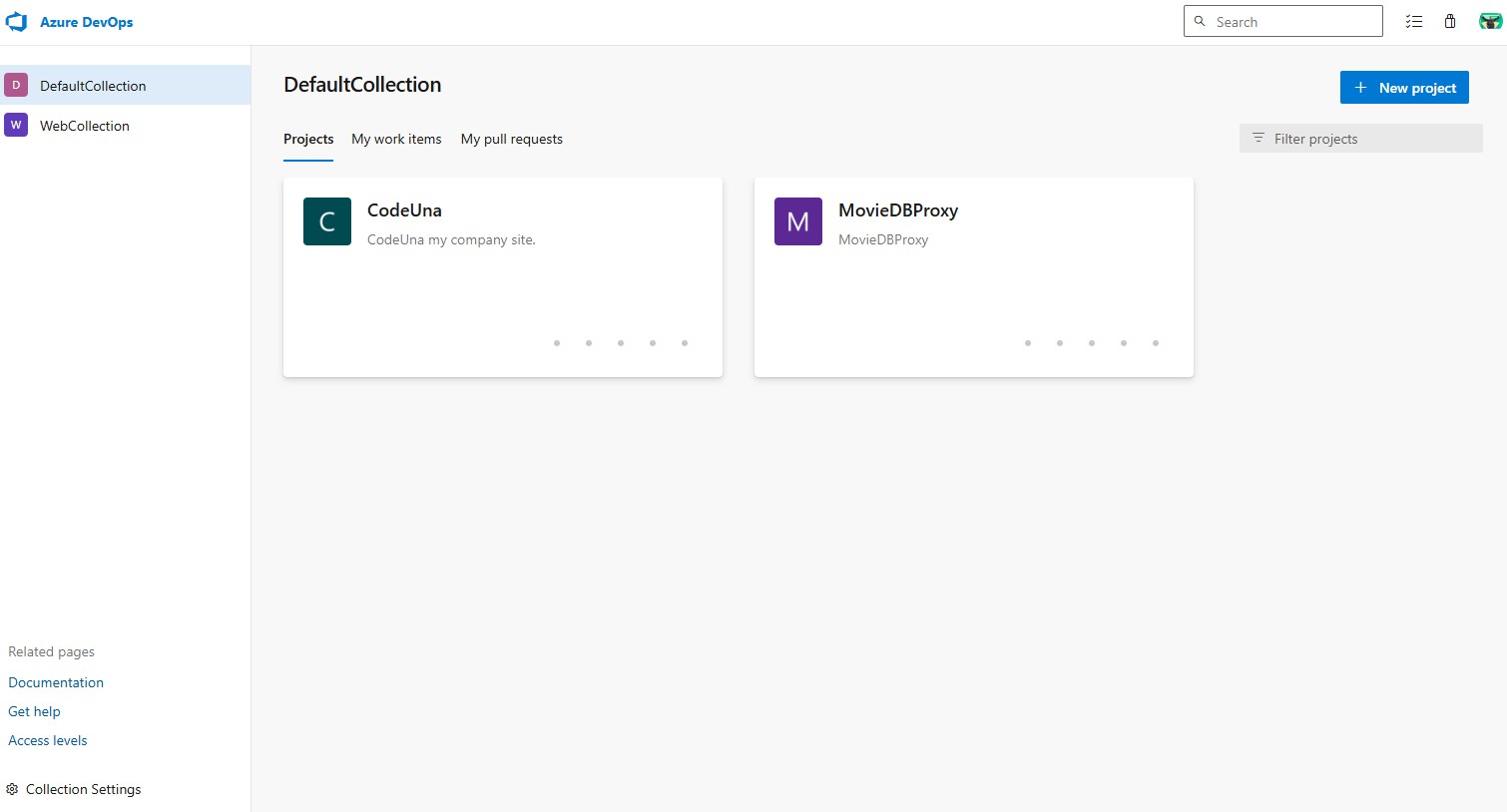
Task: Open the My pull requests tab
Action: (512, 139)
